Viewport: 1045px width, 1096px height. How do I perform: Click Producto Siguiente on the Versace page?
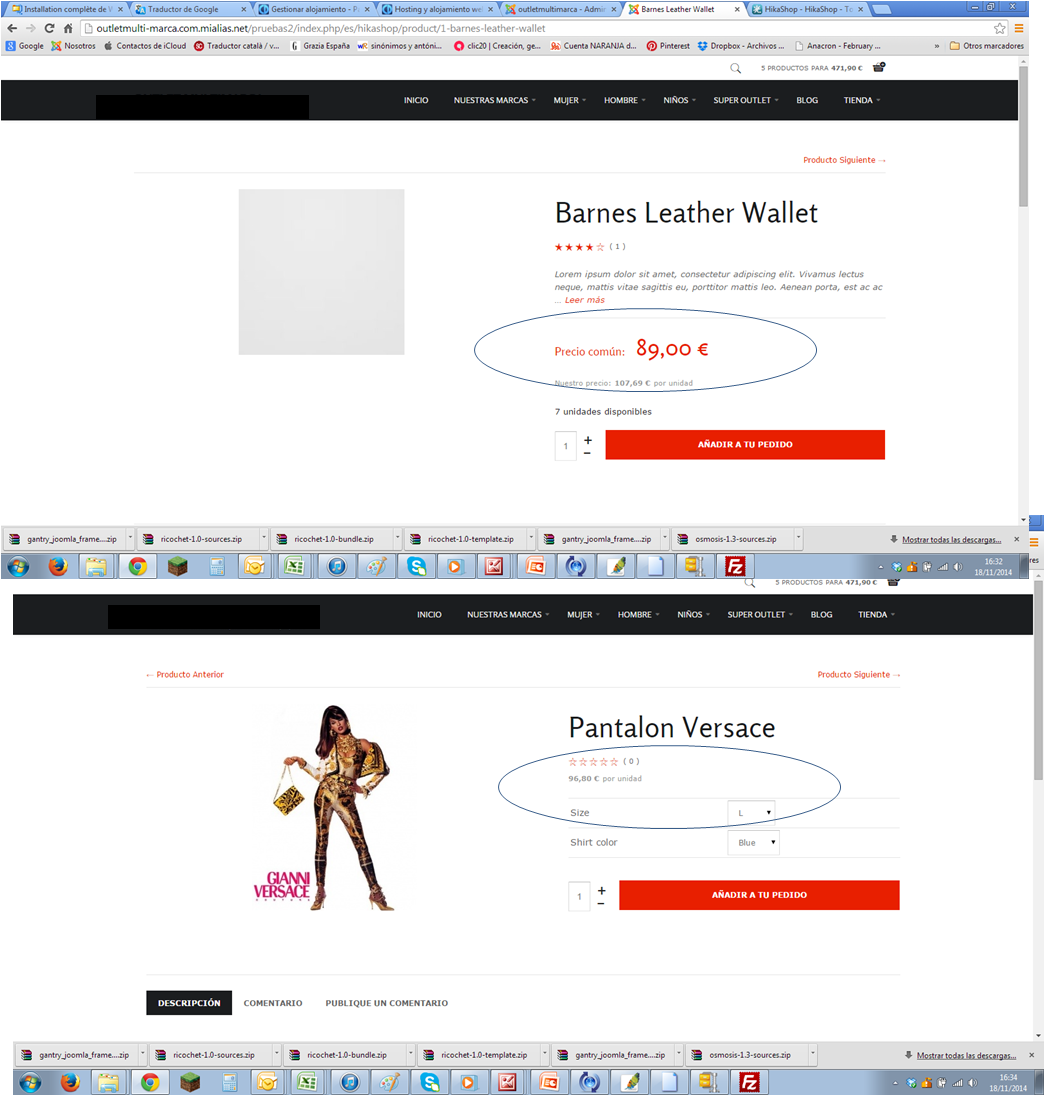pyautogui.click(x=859, y=675)
